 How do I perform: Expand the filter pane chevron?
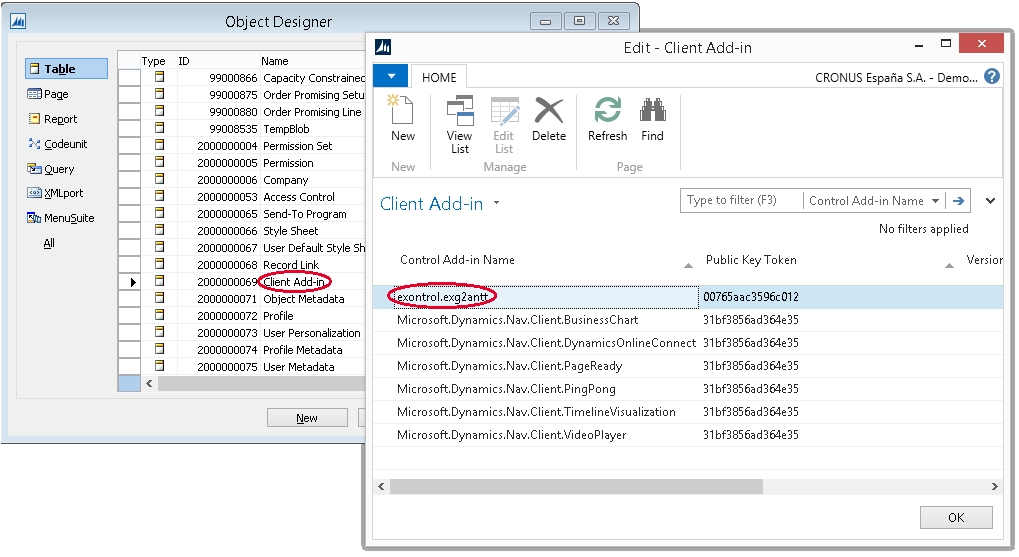(x=990, y=201)
